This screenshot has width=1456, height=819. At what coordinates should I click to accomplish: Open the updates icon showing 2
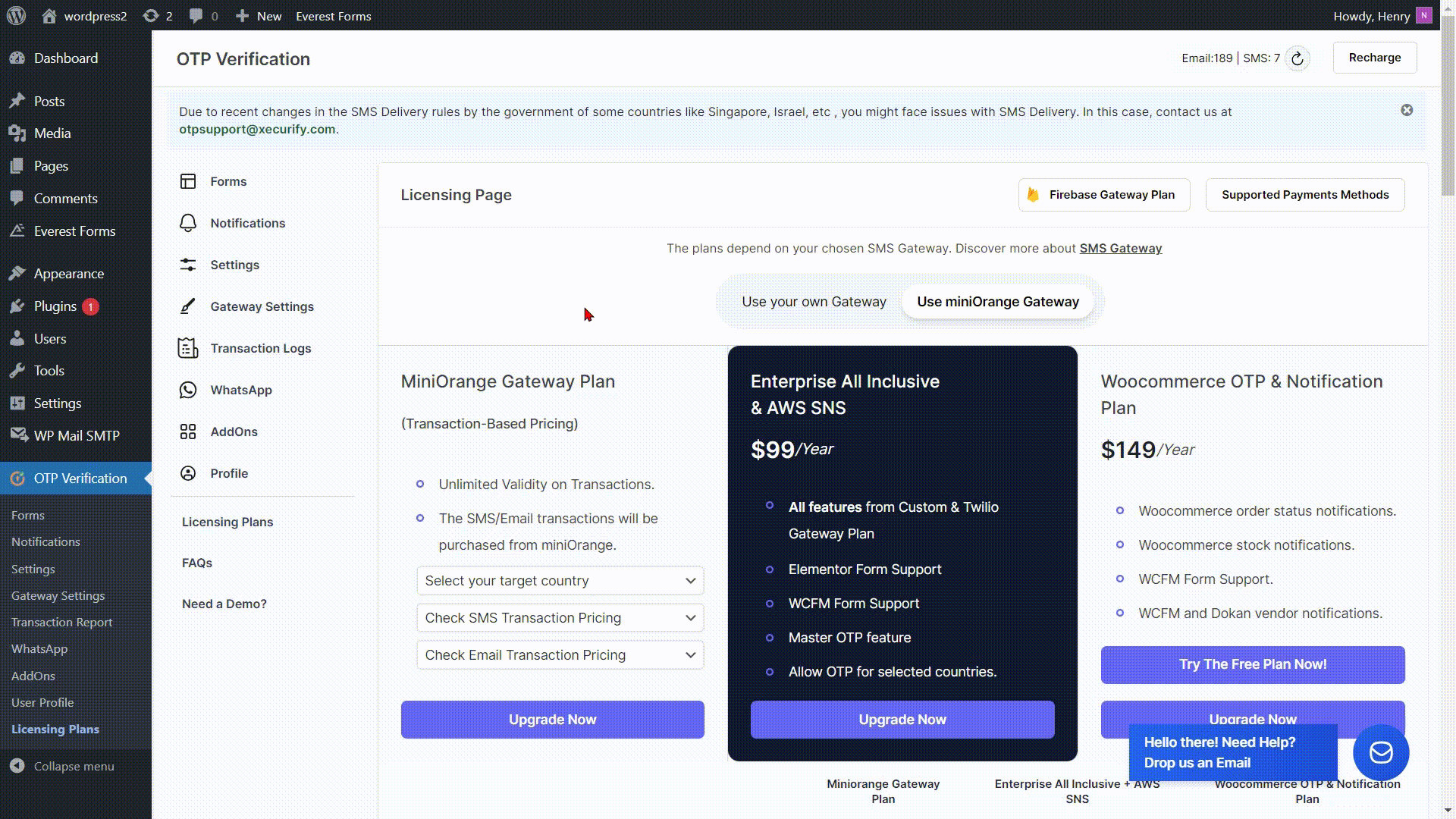[x=158, y=16]
